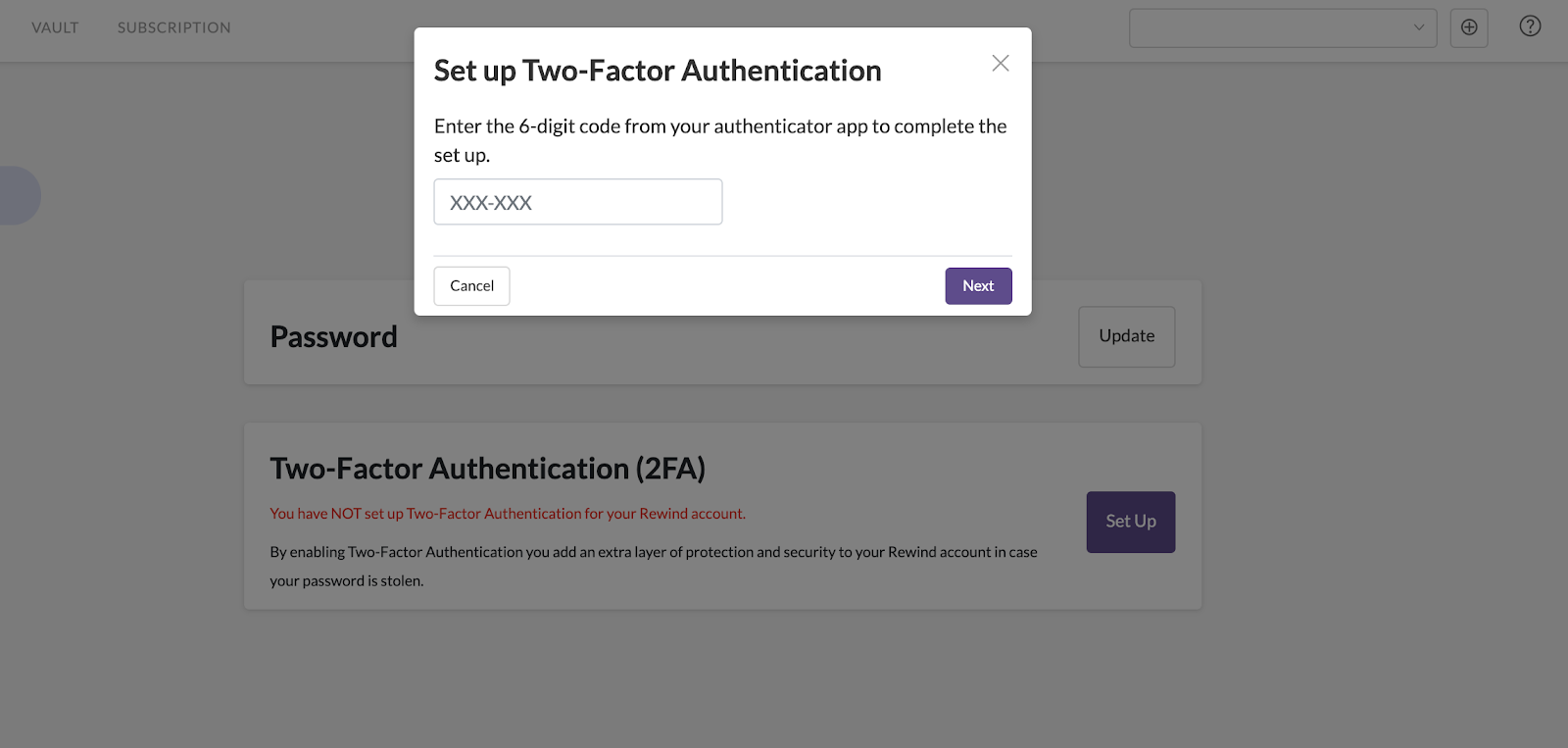This screenshot has height=748, width=1568.
Task: Focus the XXX-XXX code input field
Action: 578,202
